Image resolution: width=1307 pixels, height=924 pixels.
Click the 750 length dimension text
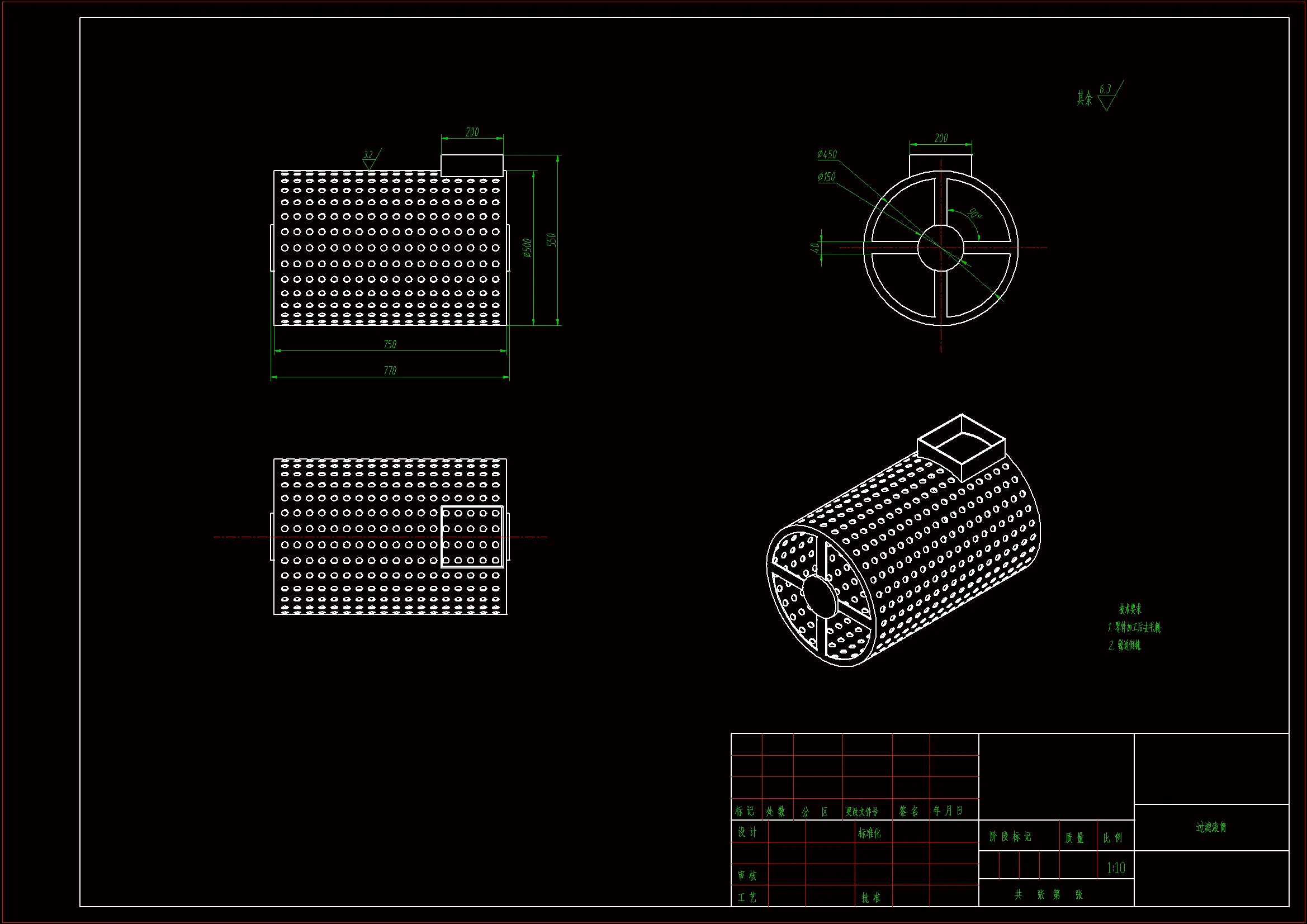tap(390, 344)
